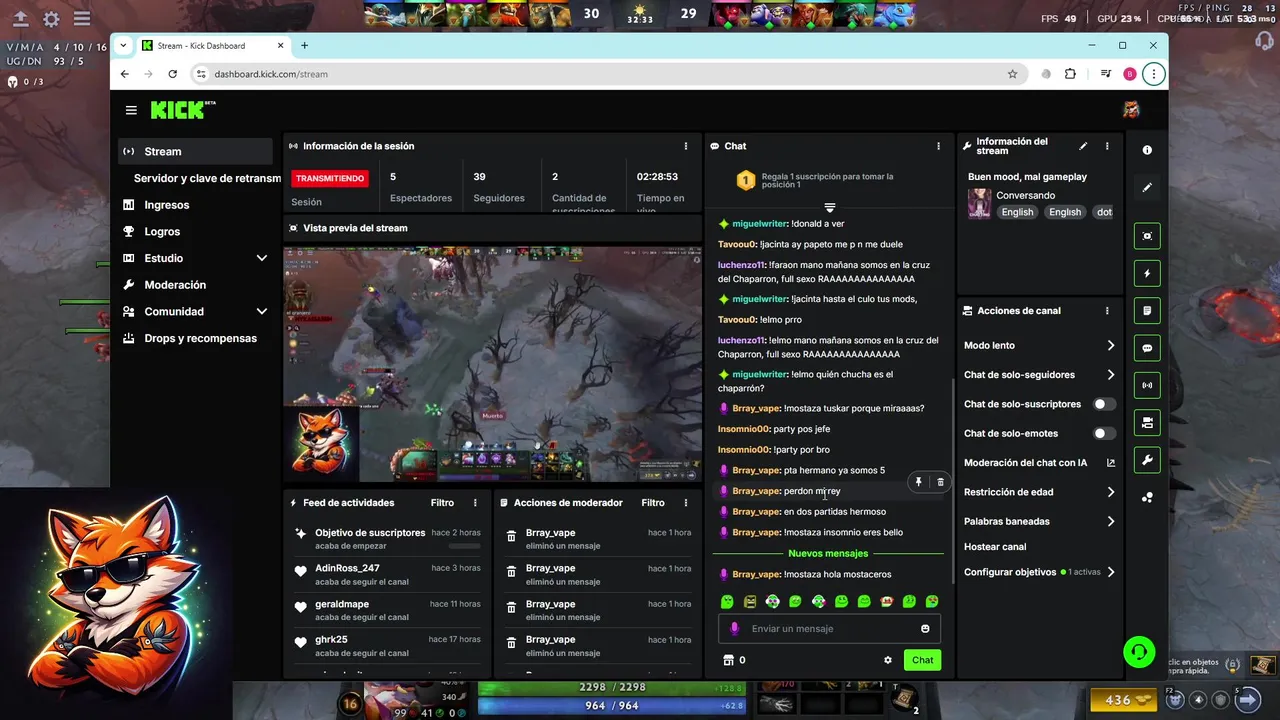Open Modo lento settings arrow
This screenshot has width=1280, height=720.
1110,346
